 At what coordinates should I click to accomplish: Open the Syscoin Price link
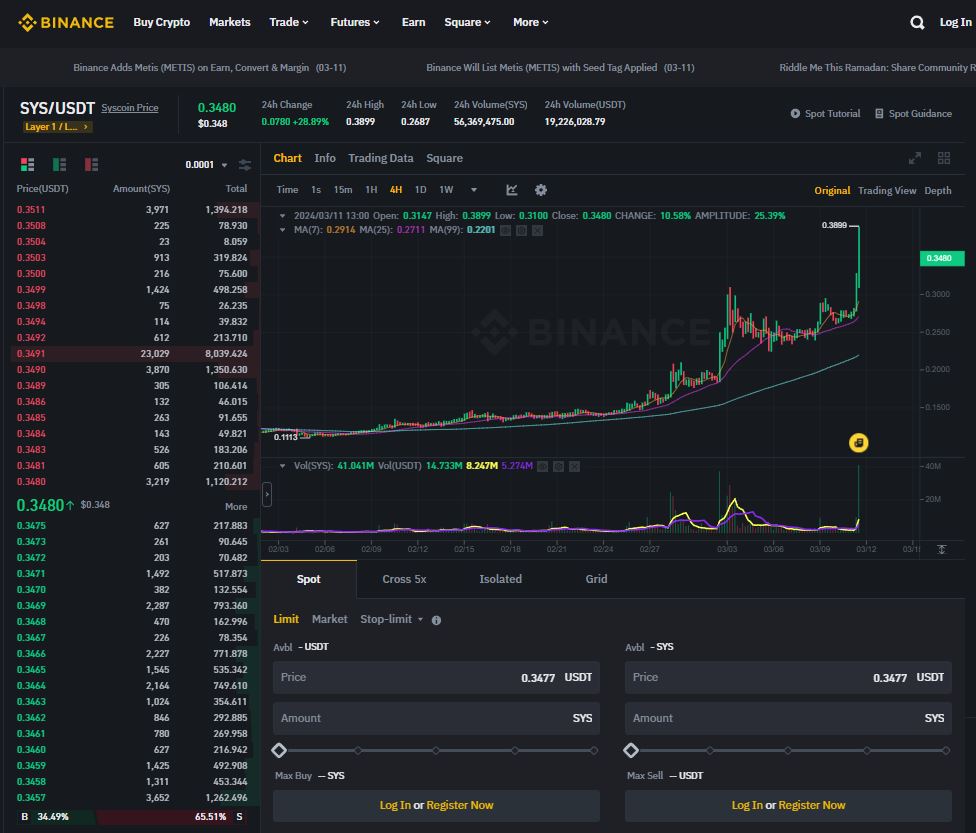[129, 108]
